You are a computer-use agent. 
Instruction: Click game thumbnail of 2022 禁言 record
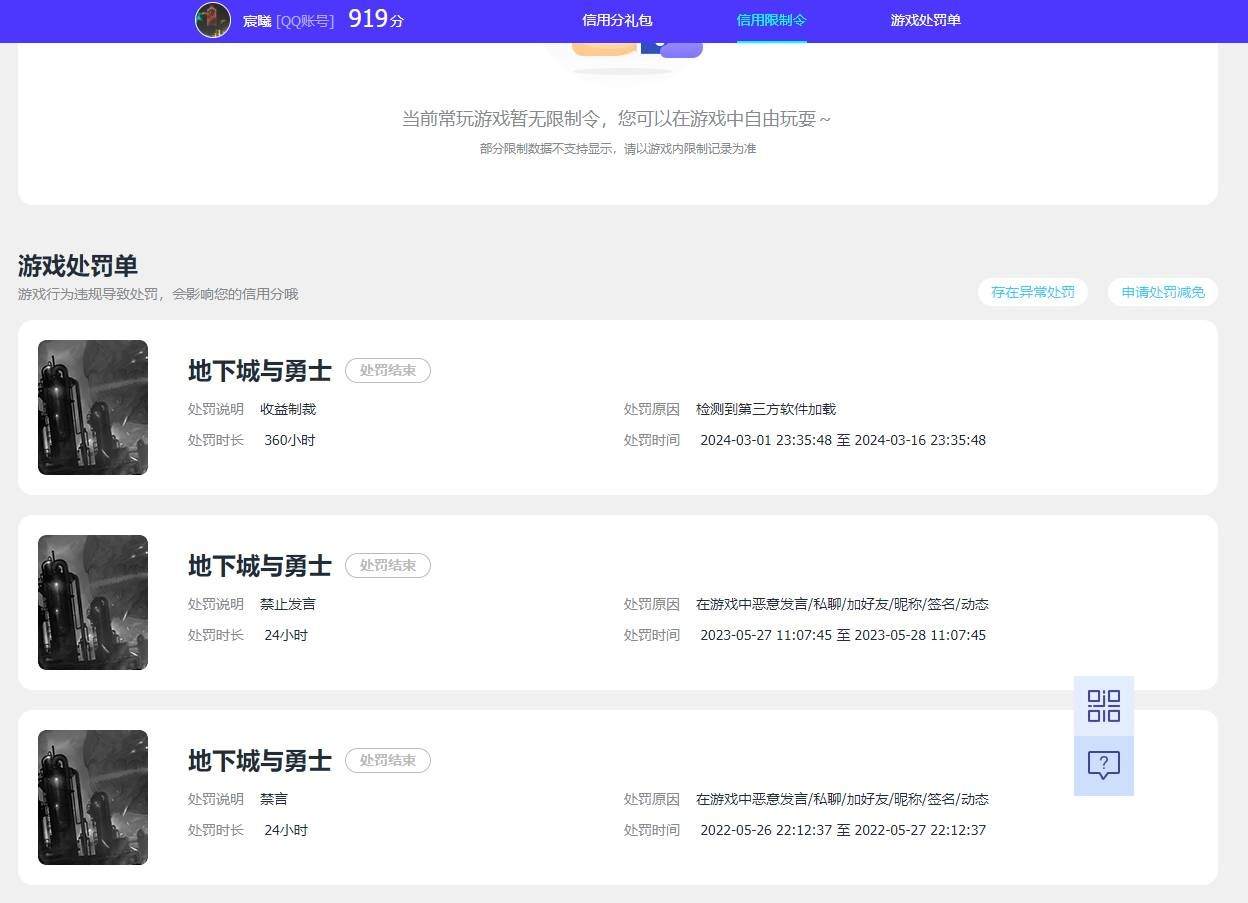pos(93,797)
